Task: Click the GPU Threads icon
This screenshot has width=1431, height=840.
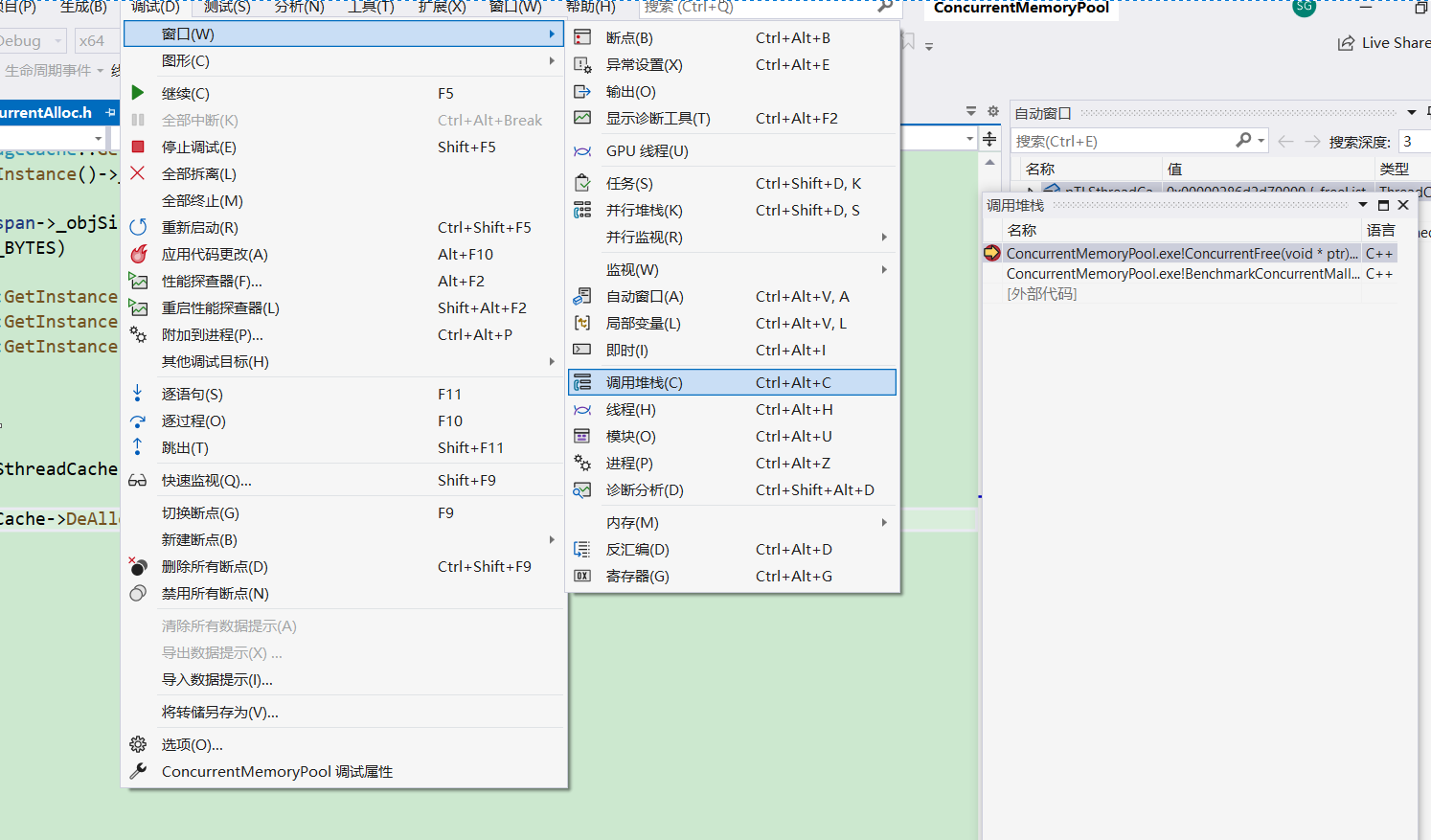Action: coord(582,150)
